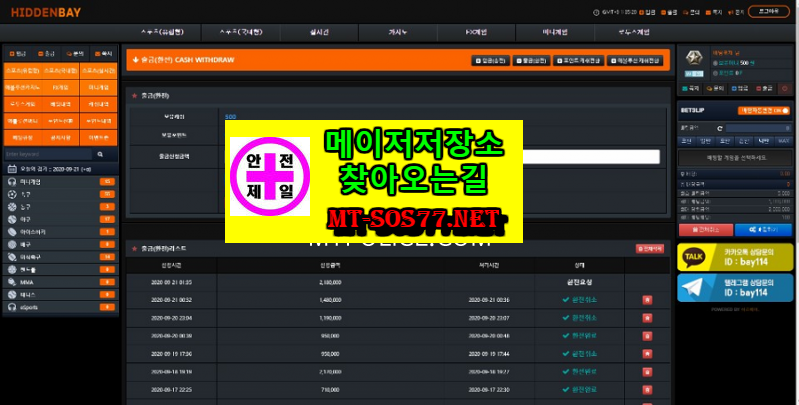Click the orange 공지사항 tile in sidebar grid
The image size is (799, 405).
coord(61,138)
